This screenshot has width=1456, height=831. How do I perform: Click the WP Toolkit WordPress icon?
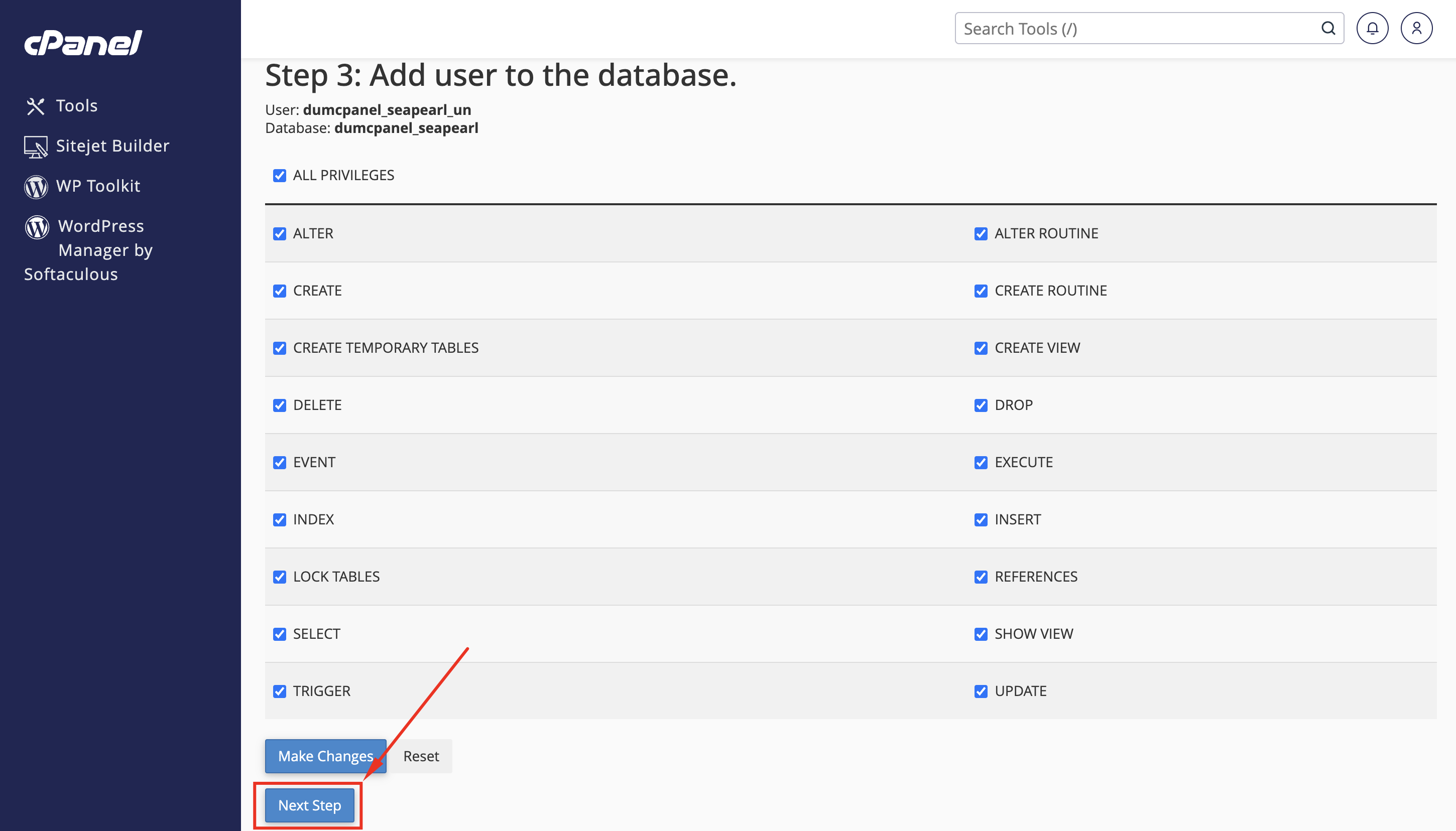[x=36, y=187]
